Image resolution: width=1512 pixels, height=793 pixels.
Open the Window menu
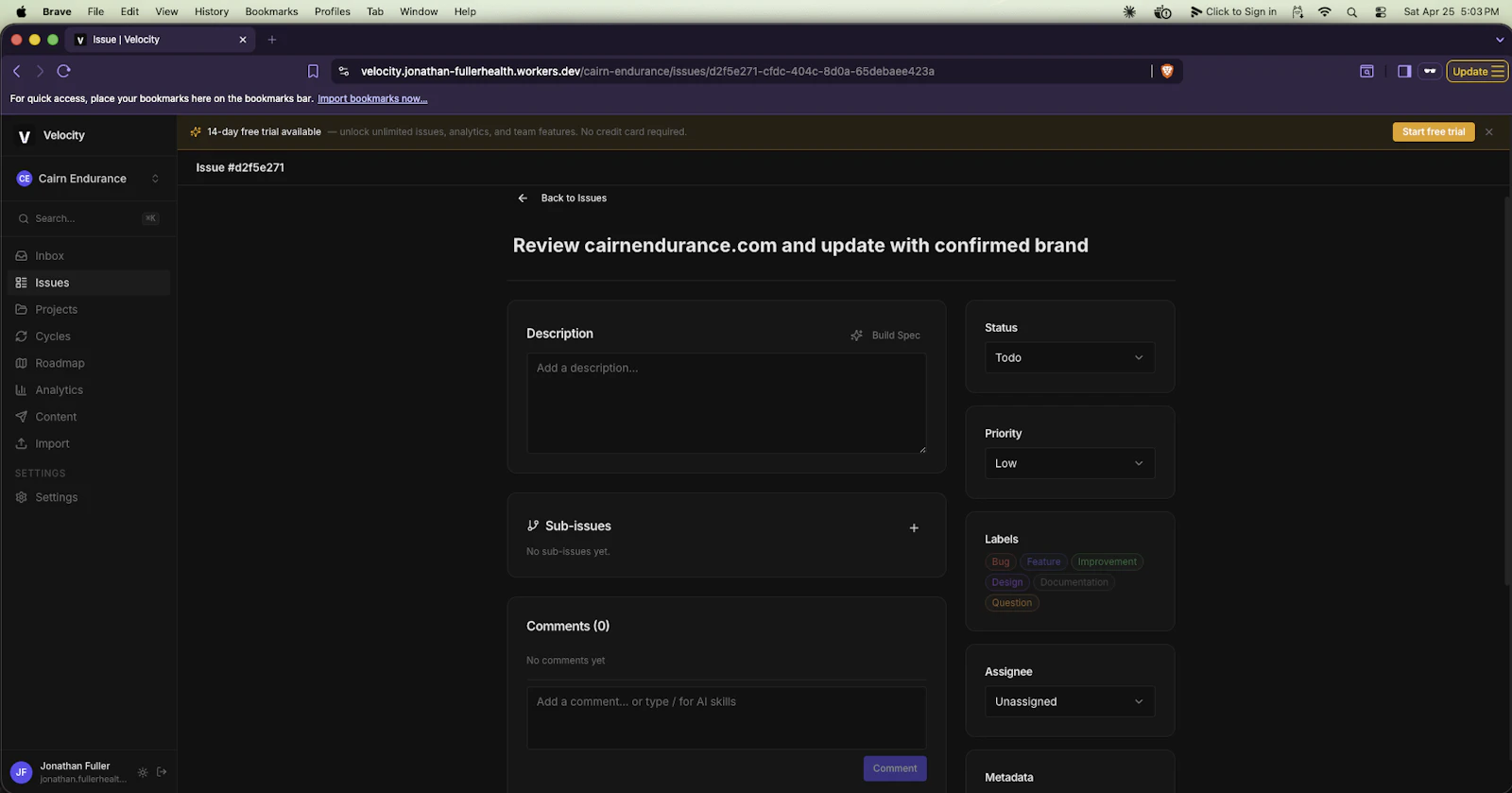(419, 11)
